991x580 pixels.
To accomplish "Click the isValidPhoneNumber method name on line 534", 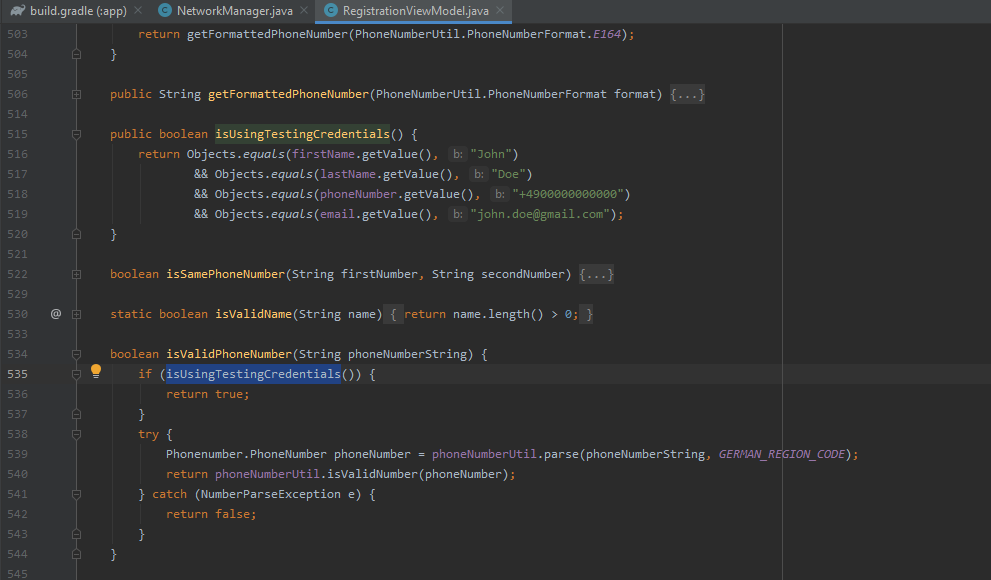I will click(x=229, y=354).
